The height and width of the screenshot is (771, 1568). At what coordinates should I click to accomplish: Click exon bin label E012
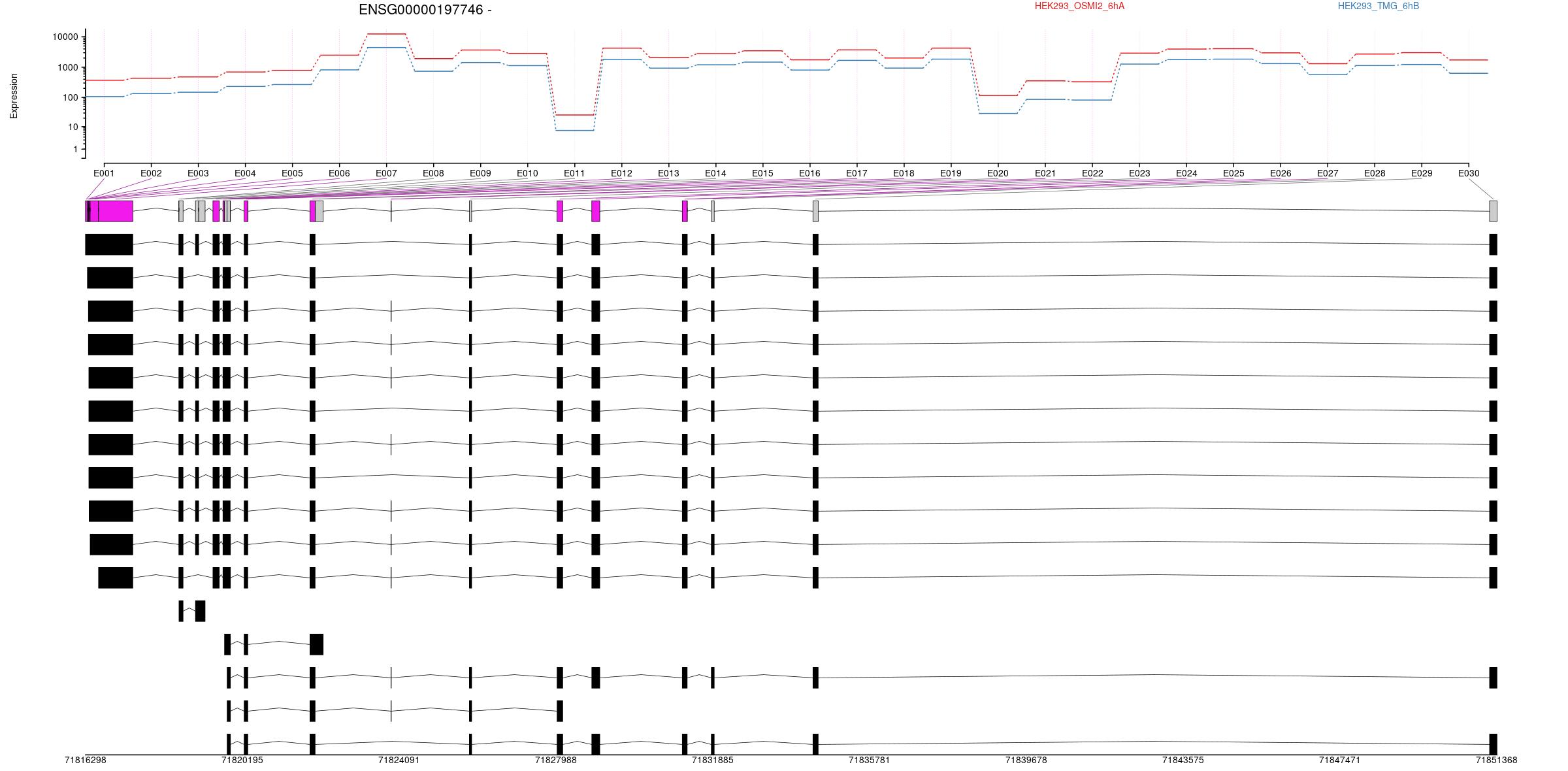coord(621,173)
